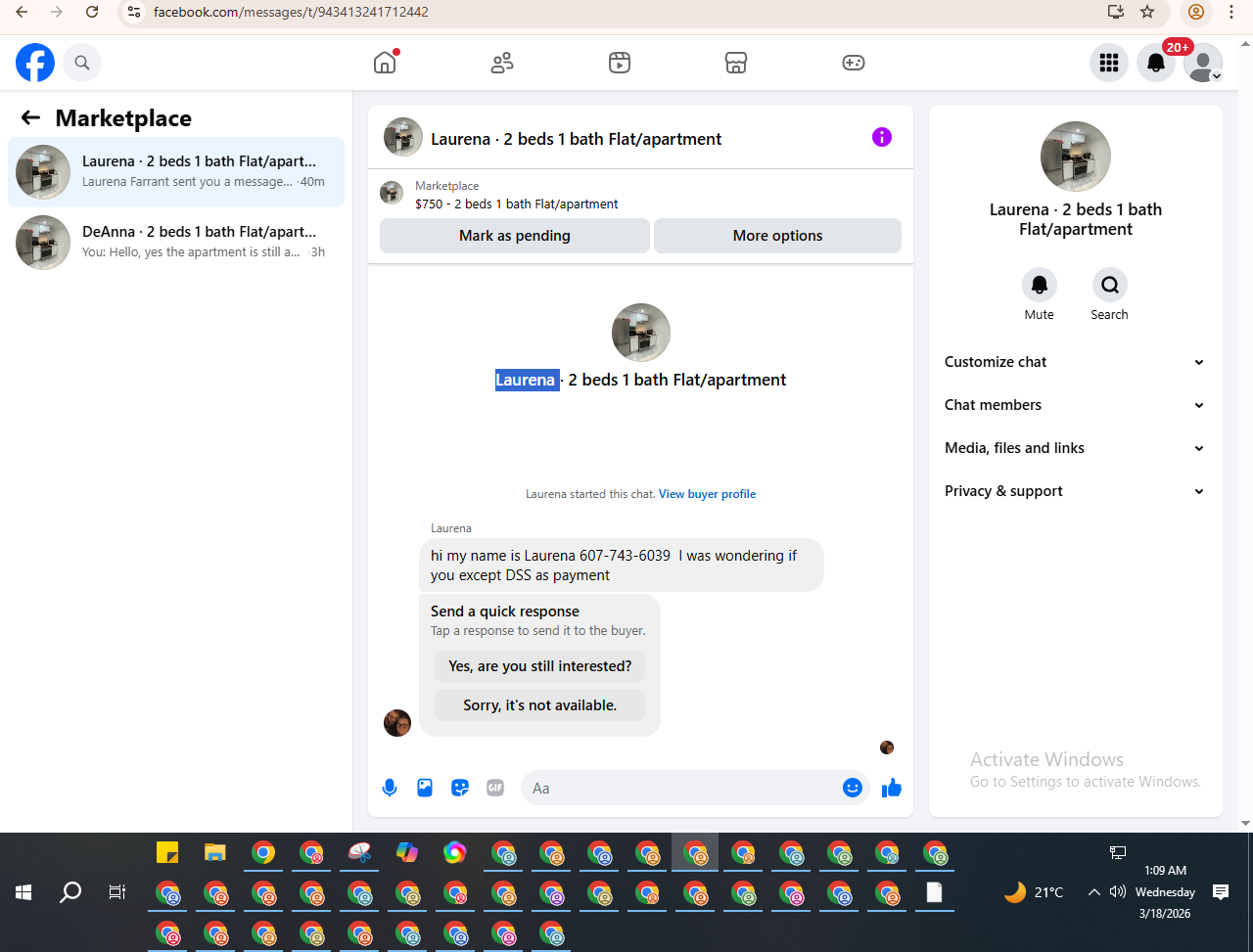Send quick response "Yes, are you still interested?"
The height and width of the screenshot is (952, 1253).
540,666
